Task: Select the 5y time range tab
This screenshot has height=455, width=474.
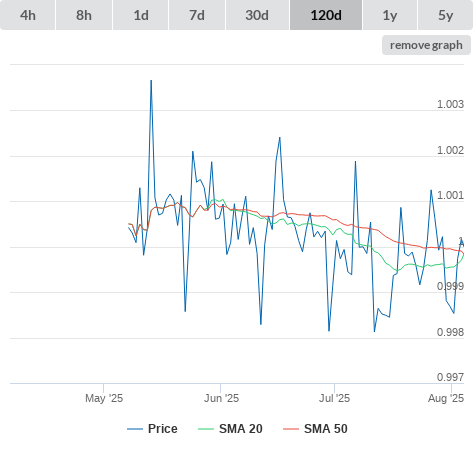Action: pos(446,15)
